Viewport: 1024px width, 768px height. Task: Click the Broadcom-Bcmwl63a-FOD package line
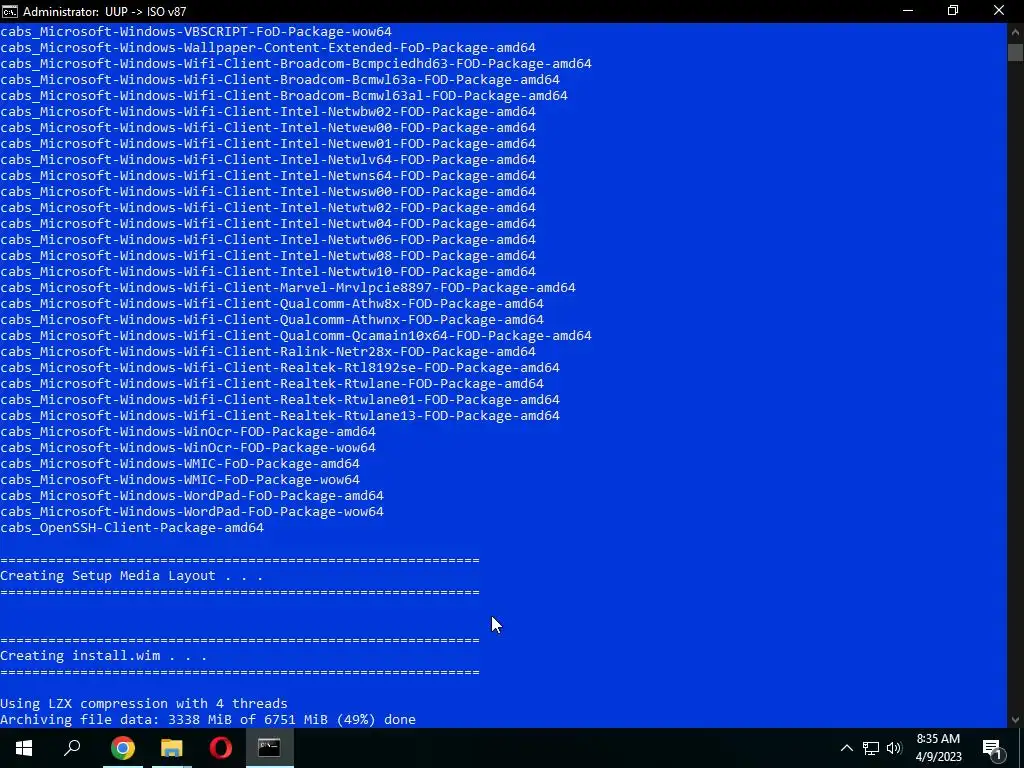point(280,80)
